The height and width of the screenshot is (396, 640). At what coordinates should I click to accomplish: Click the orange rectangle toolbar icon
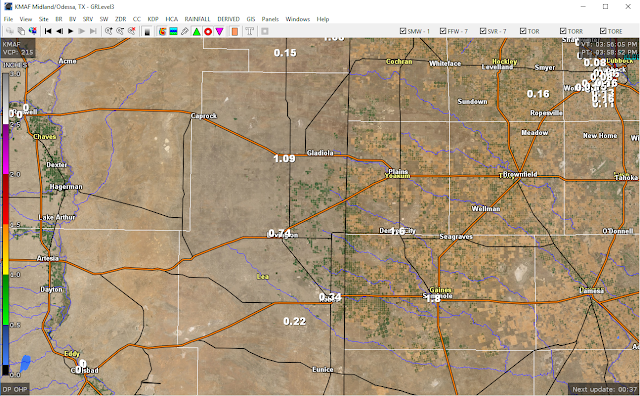[235, 31]
